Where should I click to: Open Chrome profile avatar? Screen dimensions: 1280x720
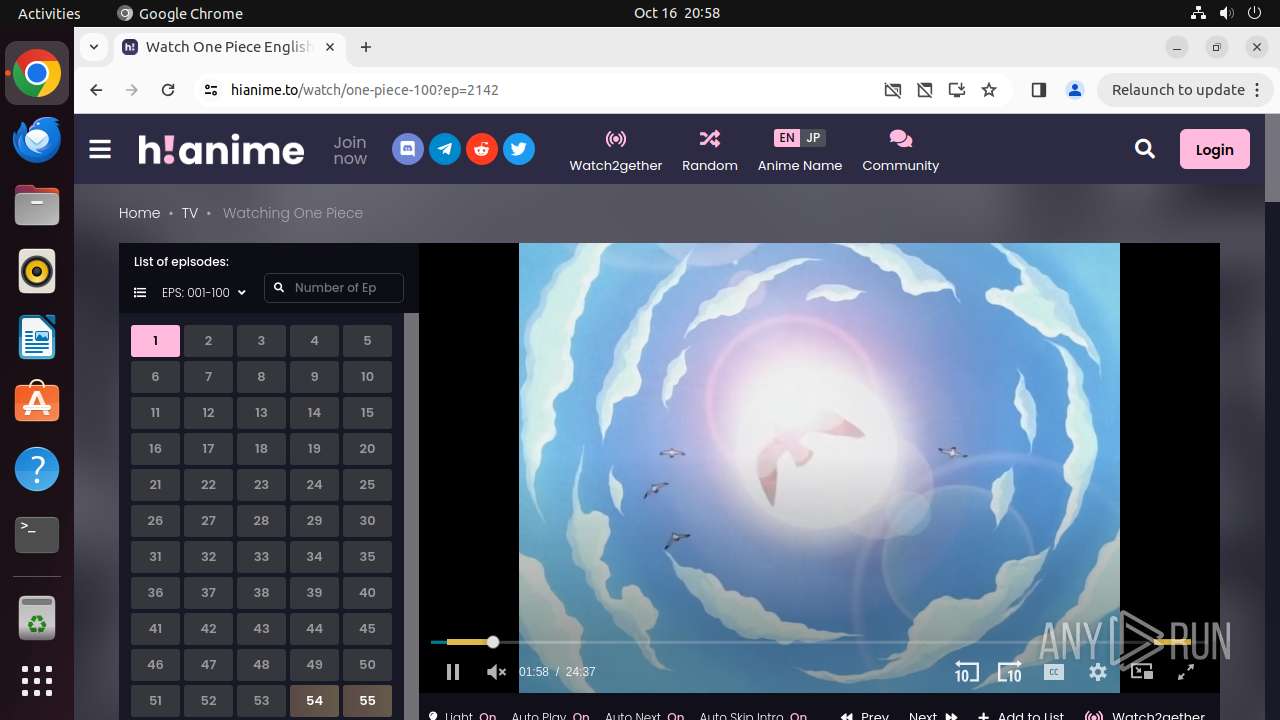pyautogui.click(x=1075, y=90)
